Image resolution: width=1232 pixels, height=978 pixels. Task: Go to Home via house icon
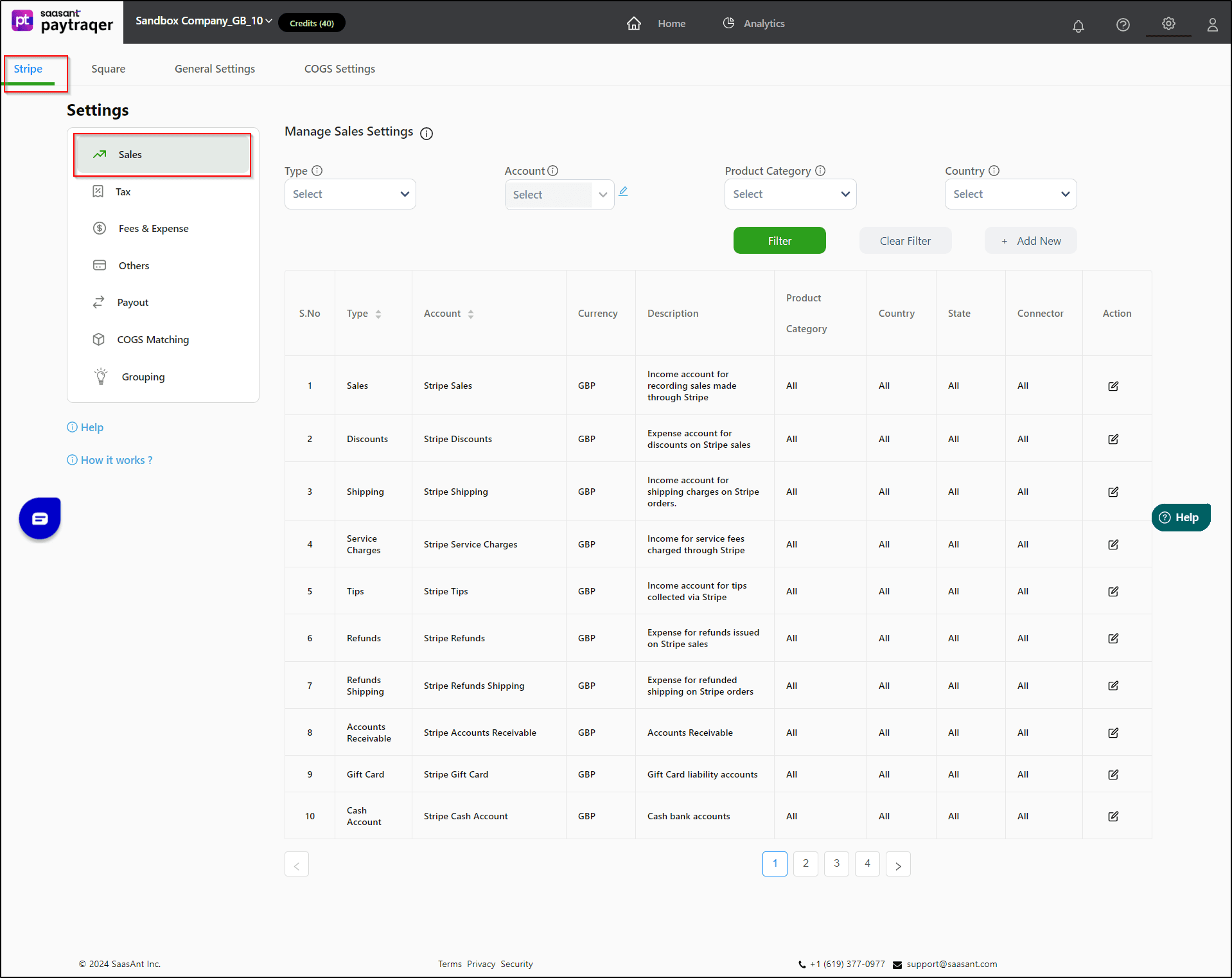click(x=634, y=23)
